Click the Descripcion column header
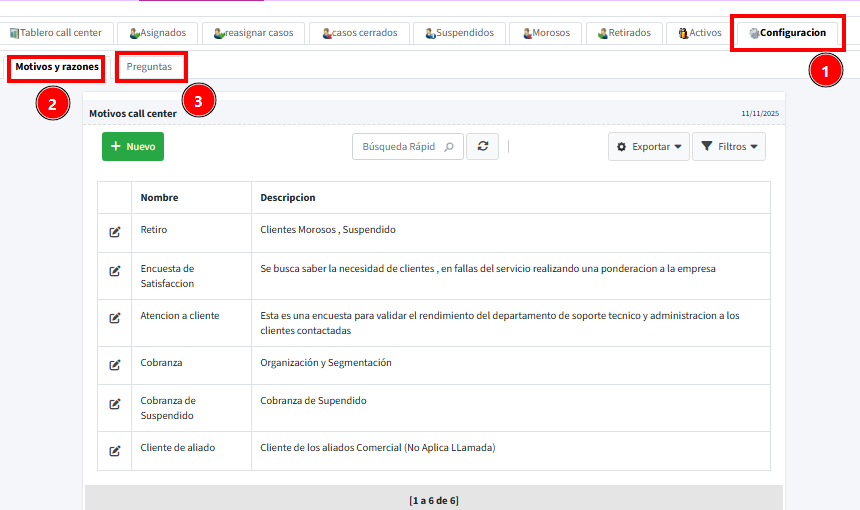 click(x=288, y=198)
